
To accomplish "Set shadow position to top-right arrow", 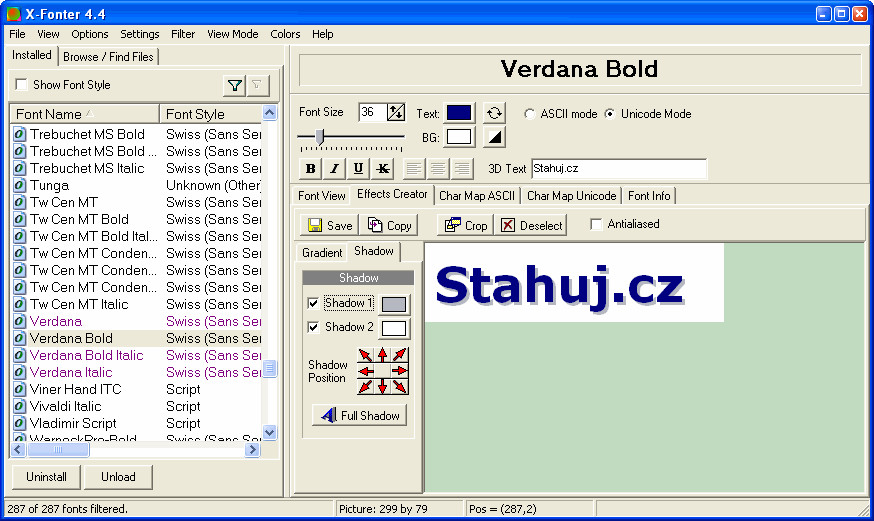I will (400, 355).
